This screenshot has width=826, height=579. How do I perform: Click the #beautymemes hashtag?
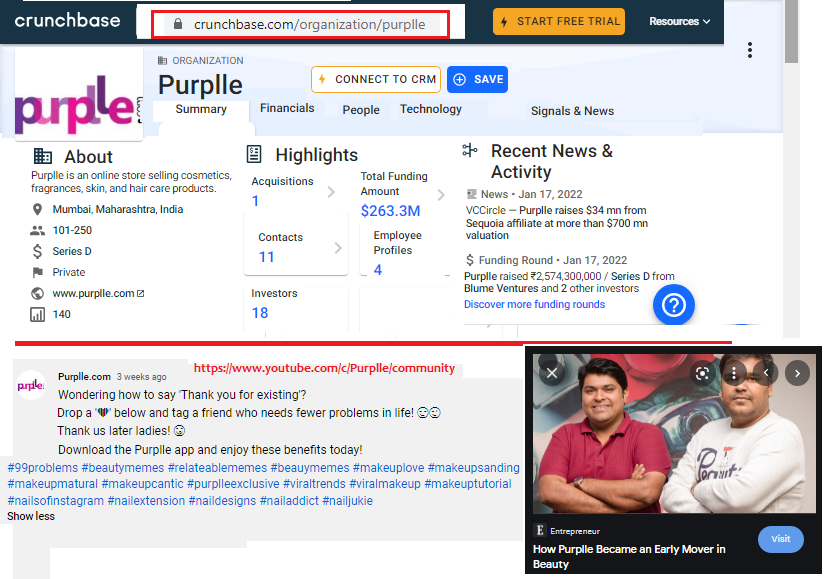123,468
